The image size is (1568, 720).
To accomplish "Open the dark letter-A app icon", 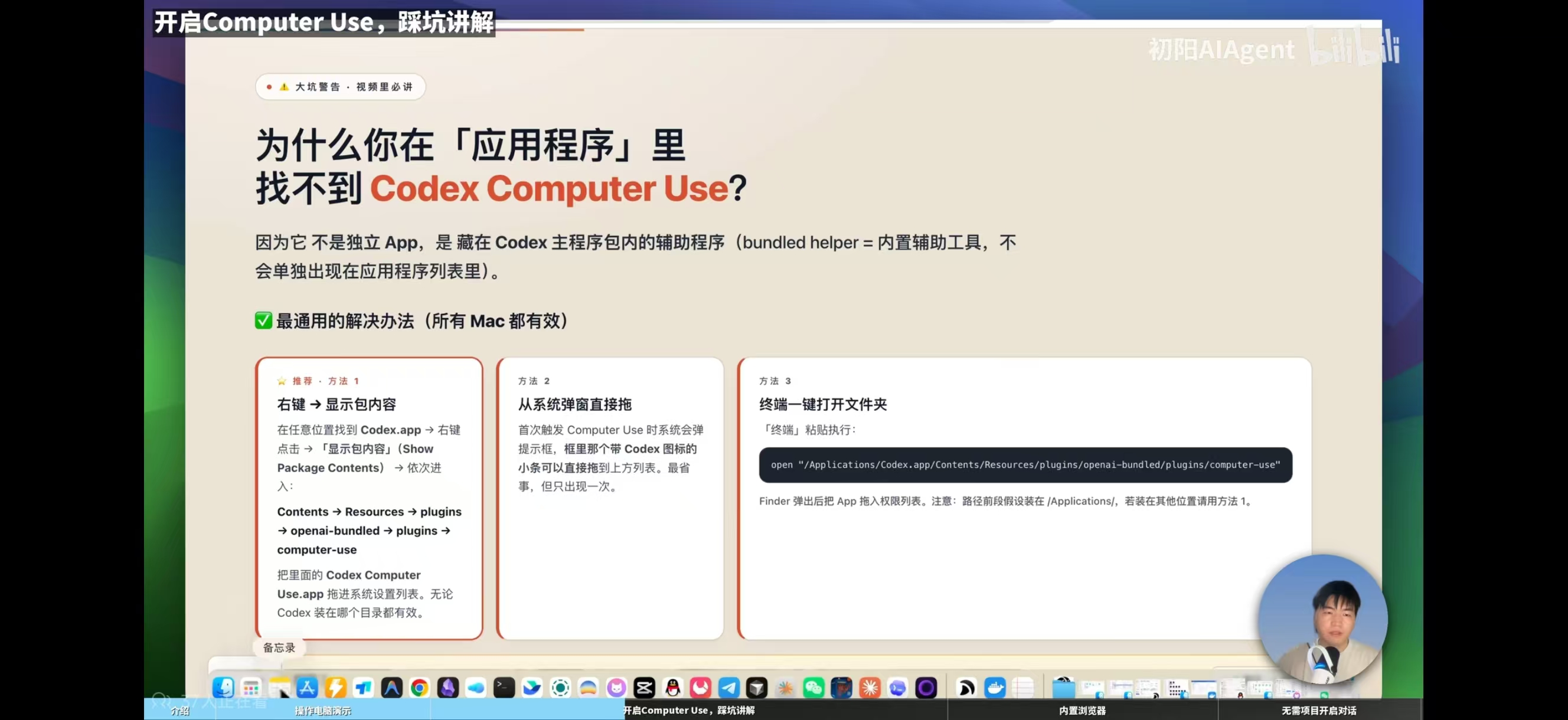I will coord(391,688).
